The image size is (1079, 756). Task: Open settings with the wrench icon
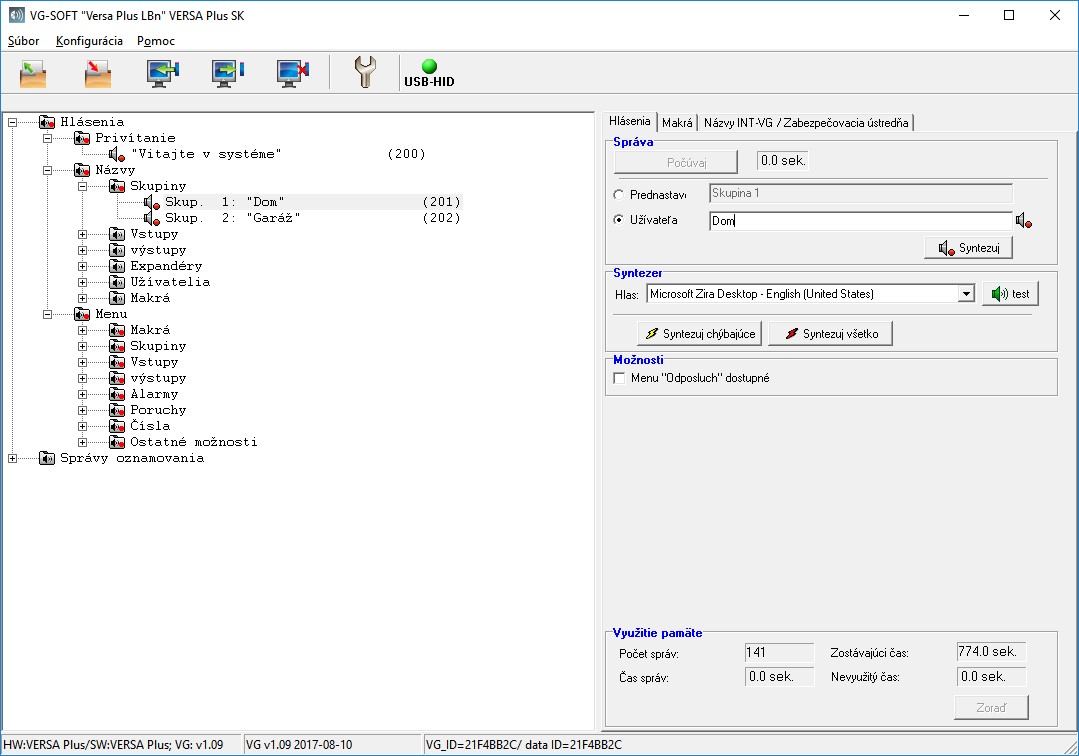coord(366,73)
